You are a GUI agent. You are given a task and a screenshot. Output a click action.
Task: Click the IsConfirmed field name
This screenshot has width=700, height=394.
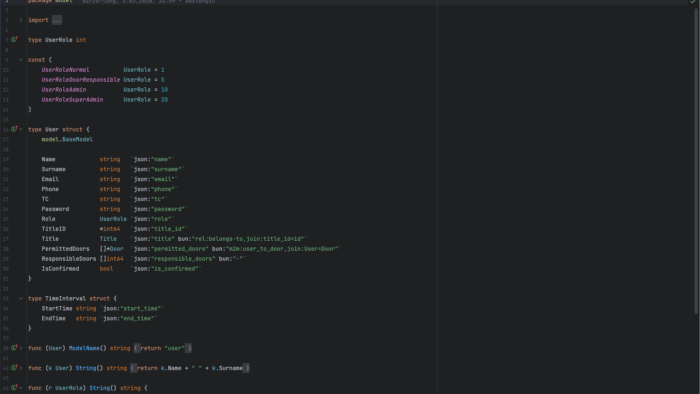pos(60,269)
